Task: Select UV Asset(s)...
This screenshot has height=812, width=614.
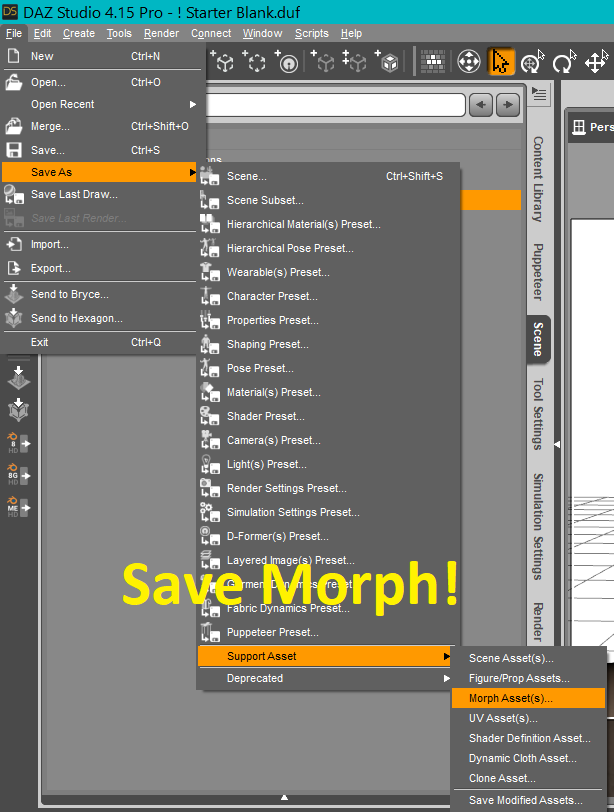Action: tap(528, 718)
